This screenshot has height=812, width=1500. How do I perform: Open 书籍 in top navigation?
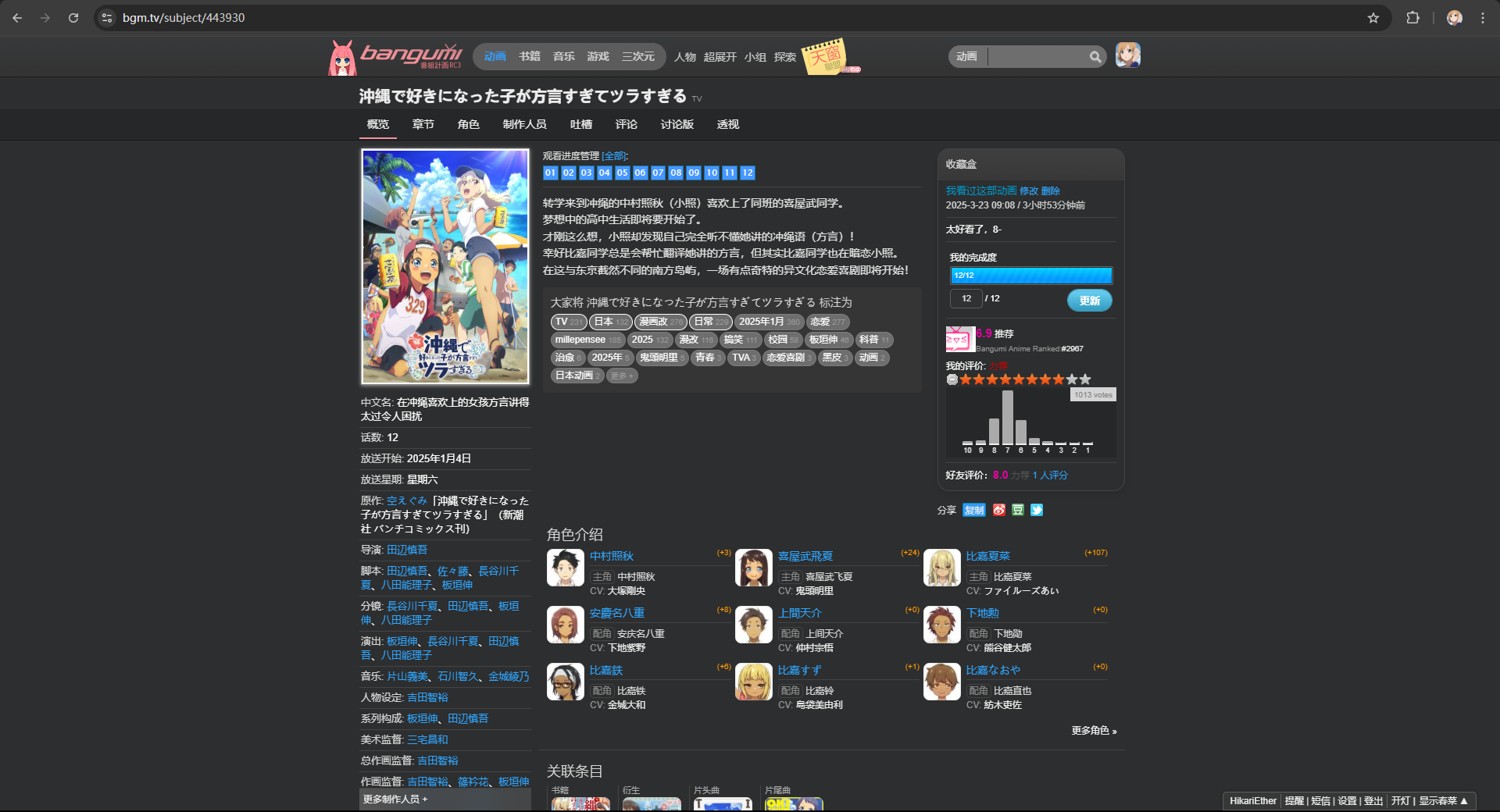[x=530, y=56]
